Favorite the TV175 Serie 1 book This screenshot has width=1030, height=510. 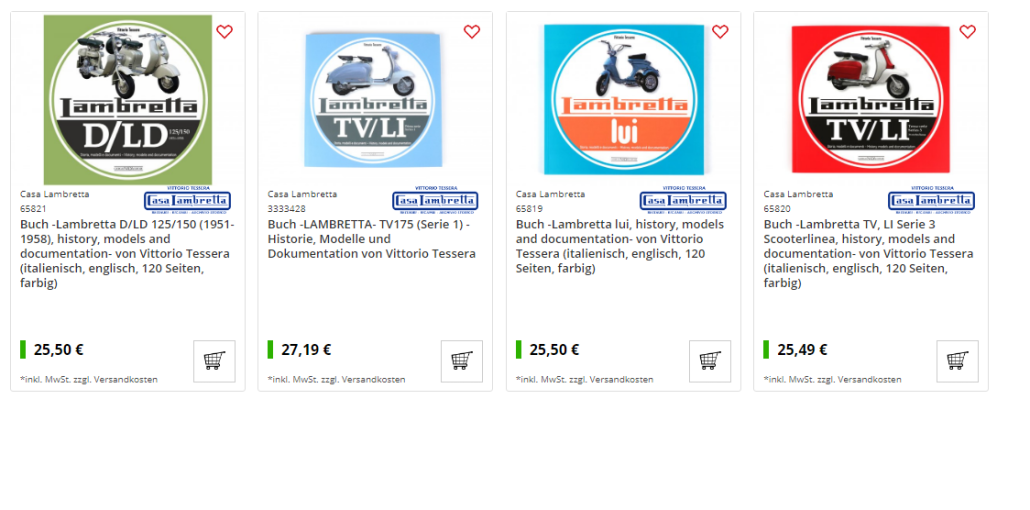472,32
